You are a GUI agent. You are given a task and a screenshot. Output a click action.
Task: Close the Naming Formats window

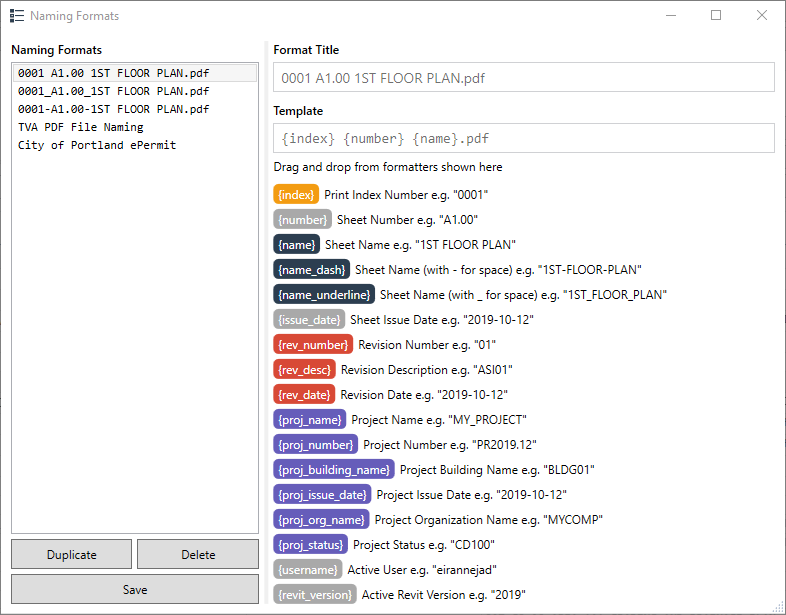click(x=762, y=16)
